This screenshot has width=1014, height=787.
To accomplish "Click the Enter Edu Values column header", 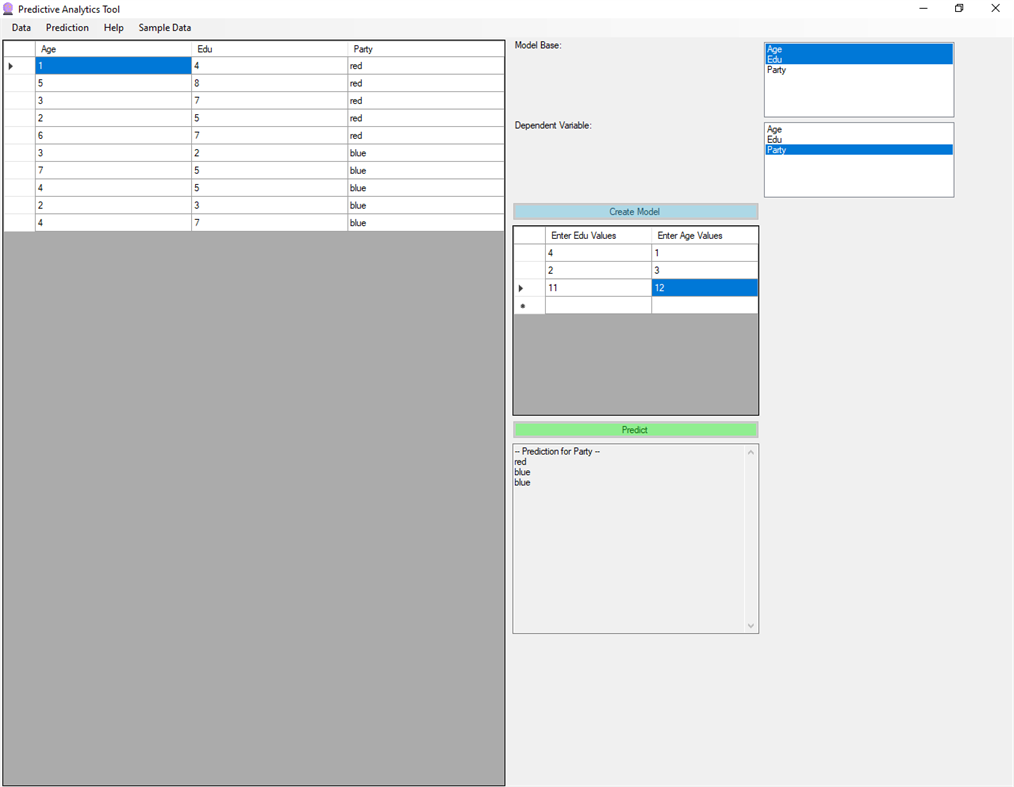I will pos(598,235).
